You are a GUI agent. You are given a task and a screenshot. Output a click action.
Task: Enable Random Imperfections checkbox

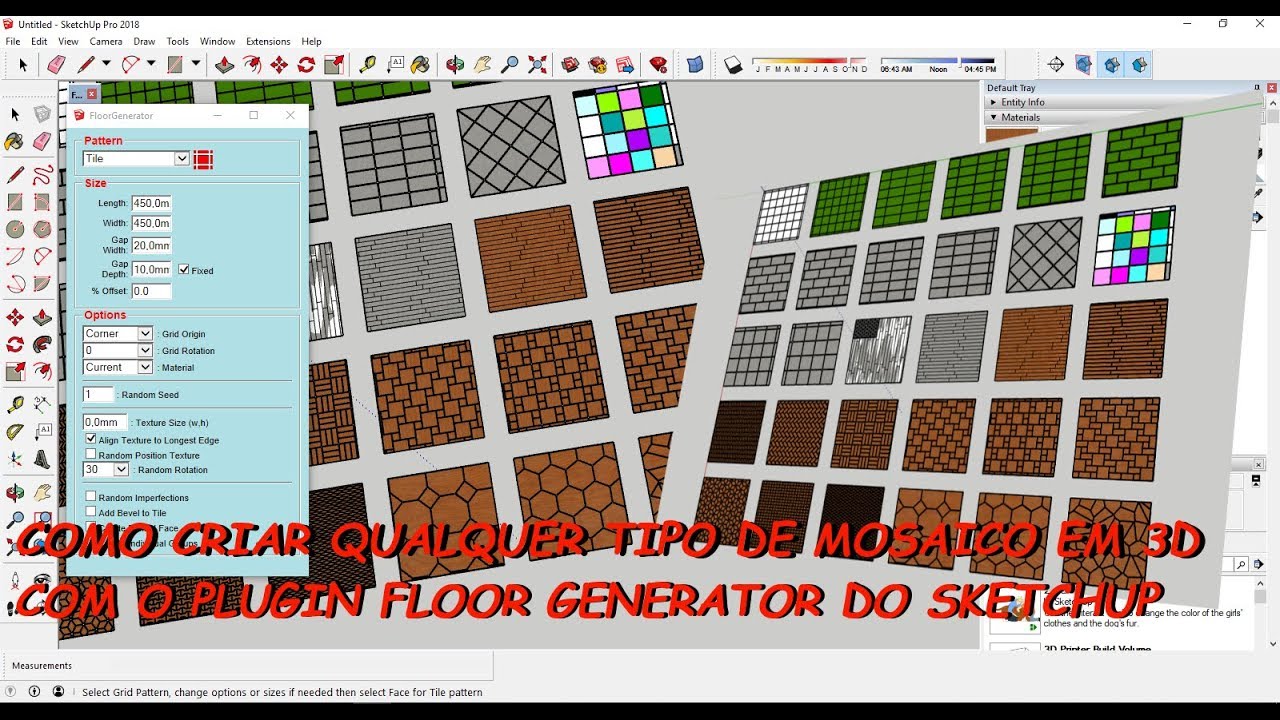click(x=91, y=496)
